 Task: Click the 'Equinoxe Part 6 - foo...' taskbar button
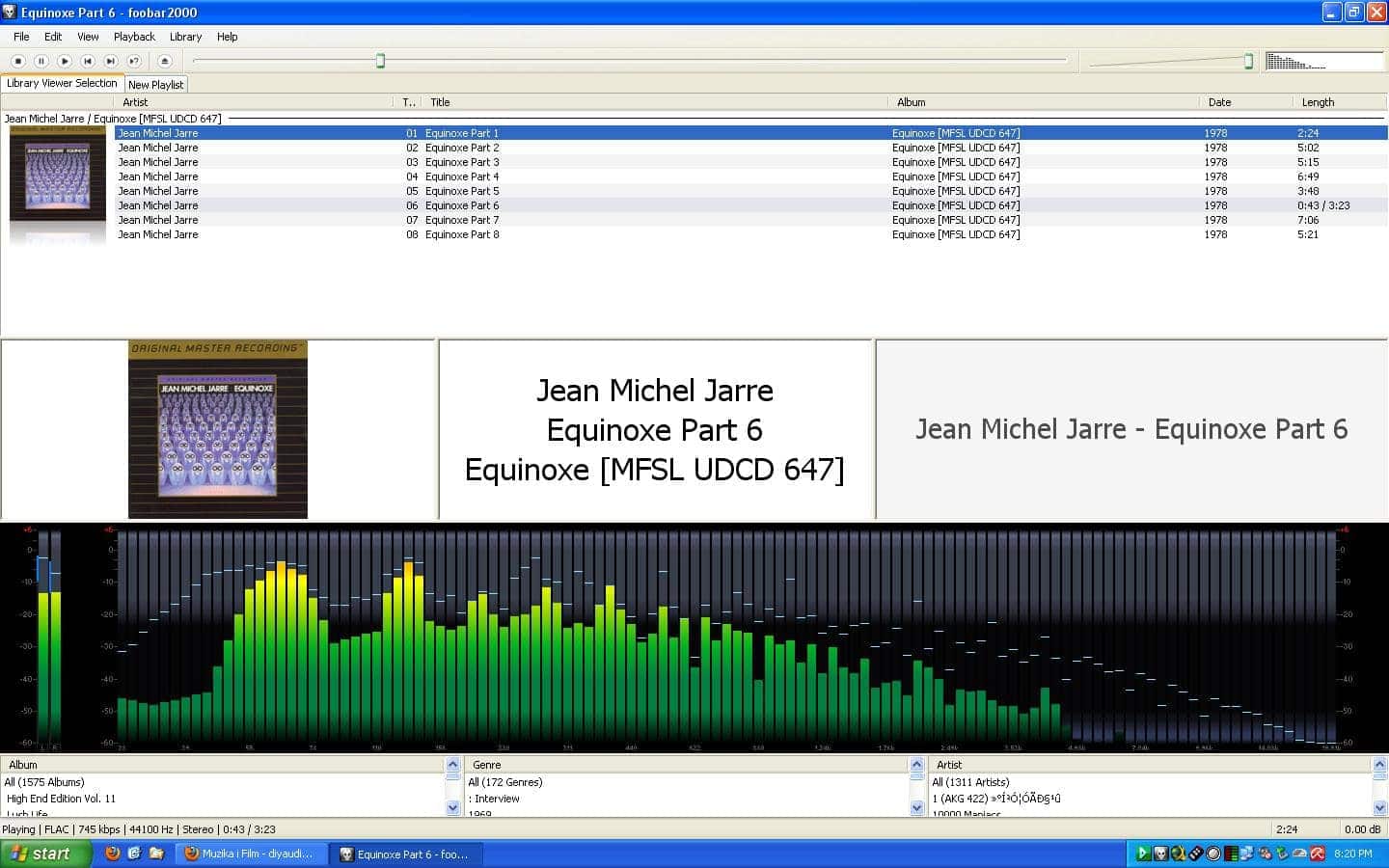tap(406, 854)
